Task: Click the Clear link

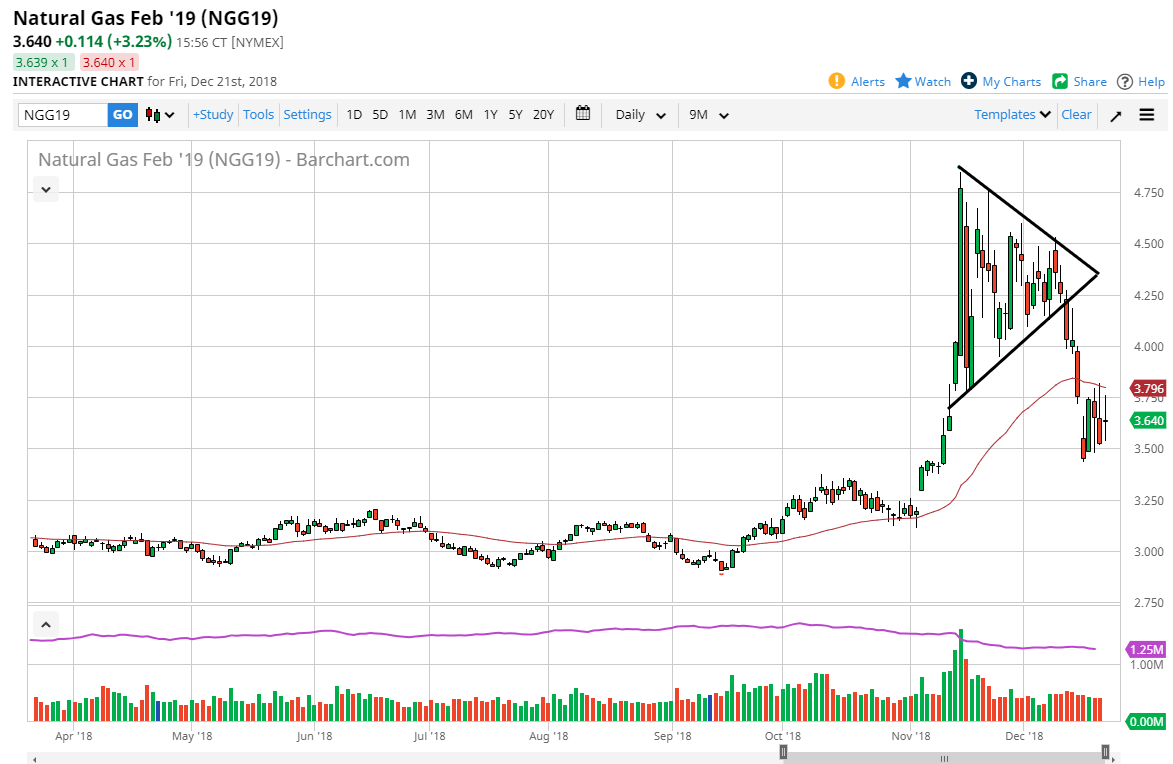Action: 1076,114
